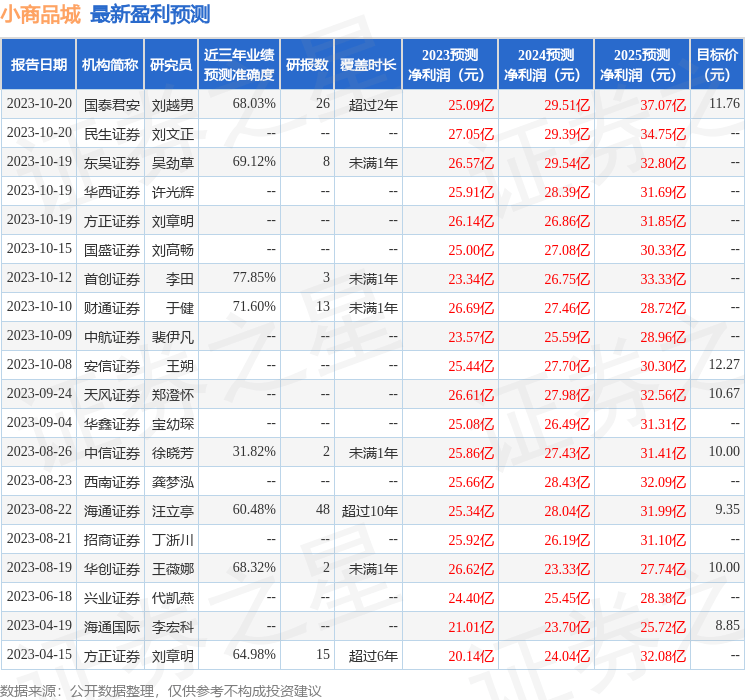Click analyst 汪立亭 in the 海通证券 row
Screen dimensions: 745x700
(172, 510)
